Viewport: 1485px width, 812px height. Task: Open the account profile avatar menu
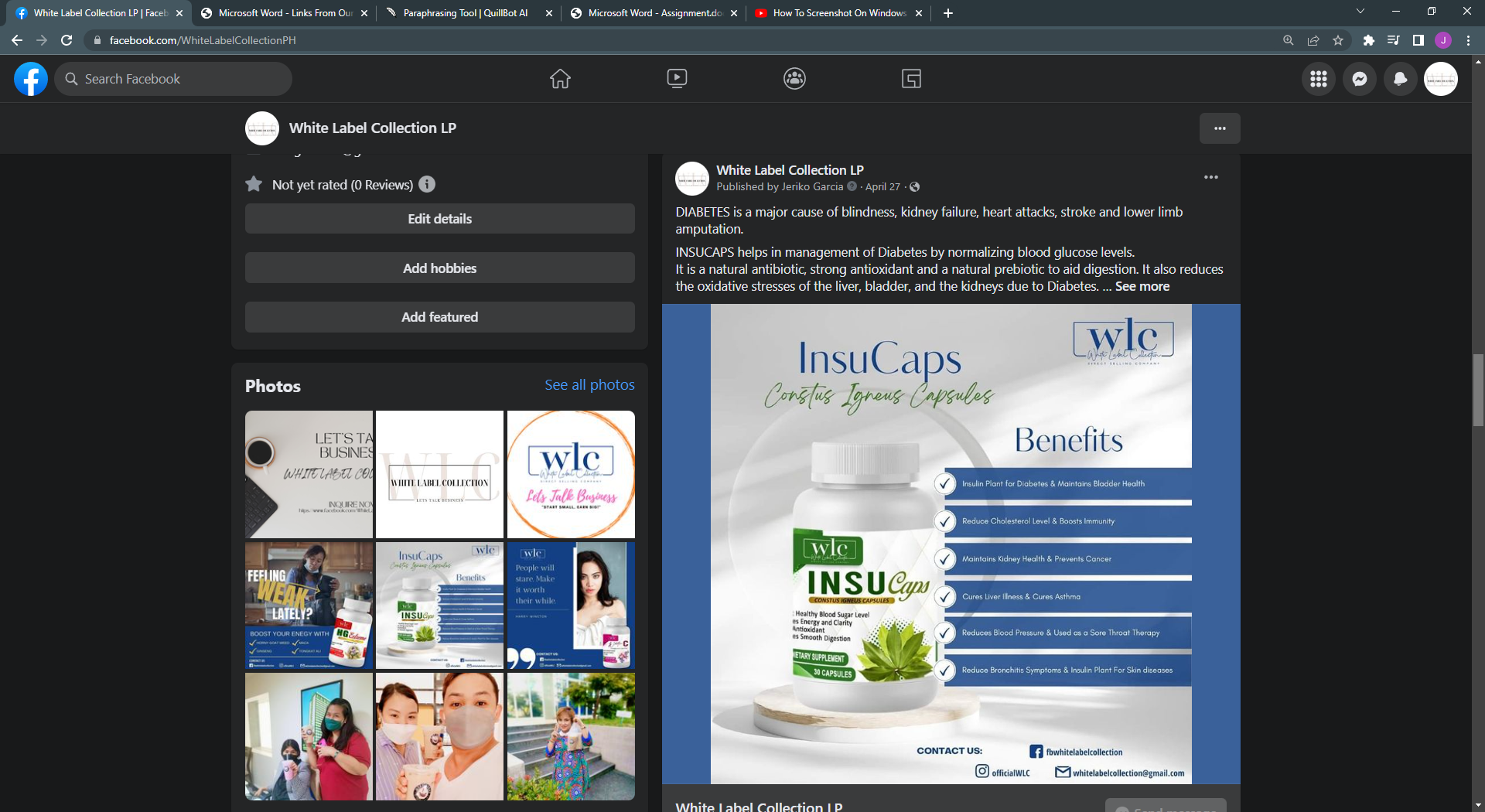(x=1441, y=79)
